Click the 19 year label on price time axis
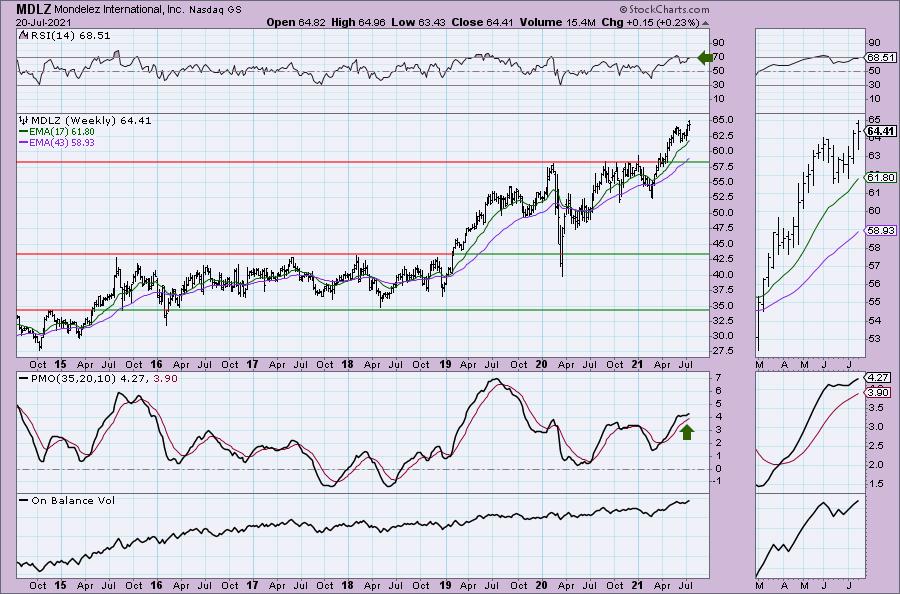Viewport: 900px width, 594px height. [x=445, y=364]
